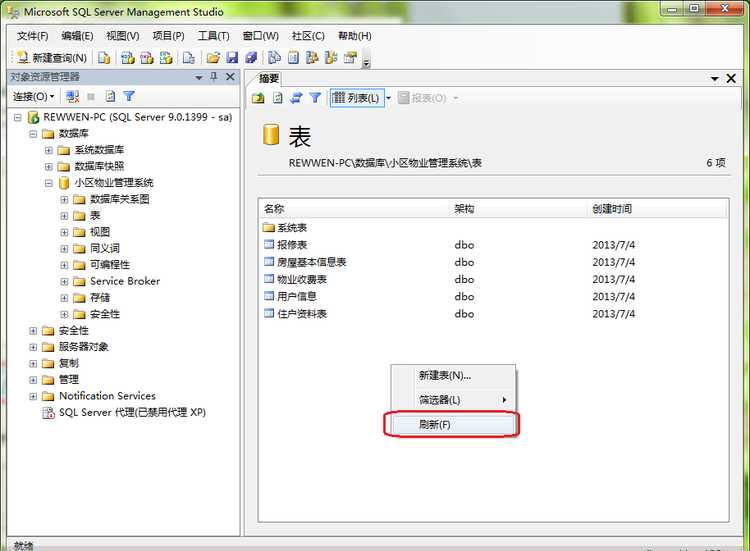Open the 摘要 pane active files dropdown
Viewport: 750px width, 551px height.
(715, 78)
